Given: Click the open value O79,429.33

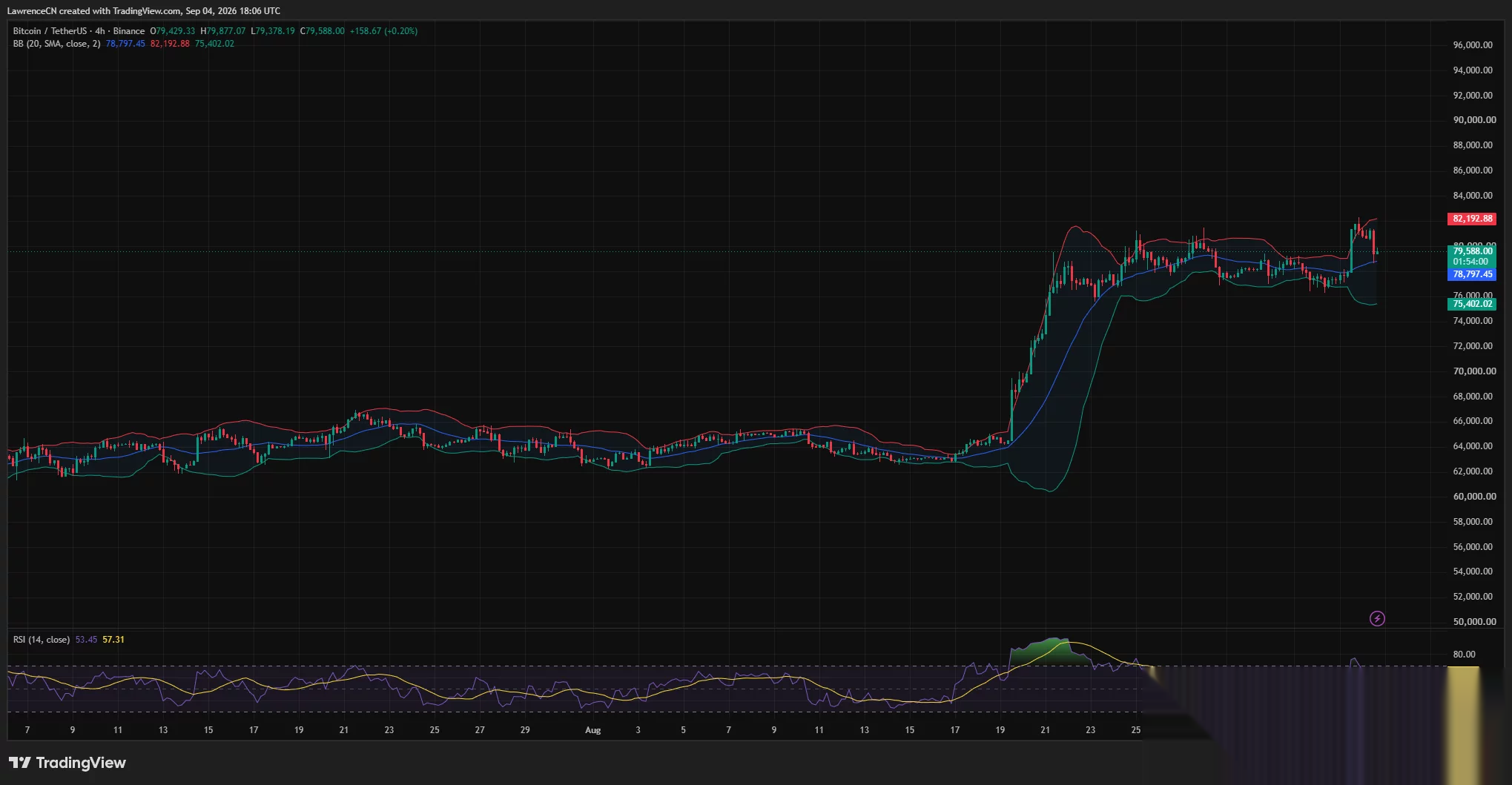Looking at the screenshot, I should pos(173,31).
